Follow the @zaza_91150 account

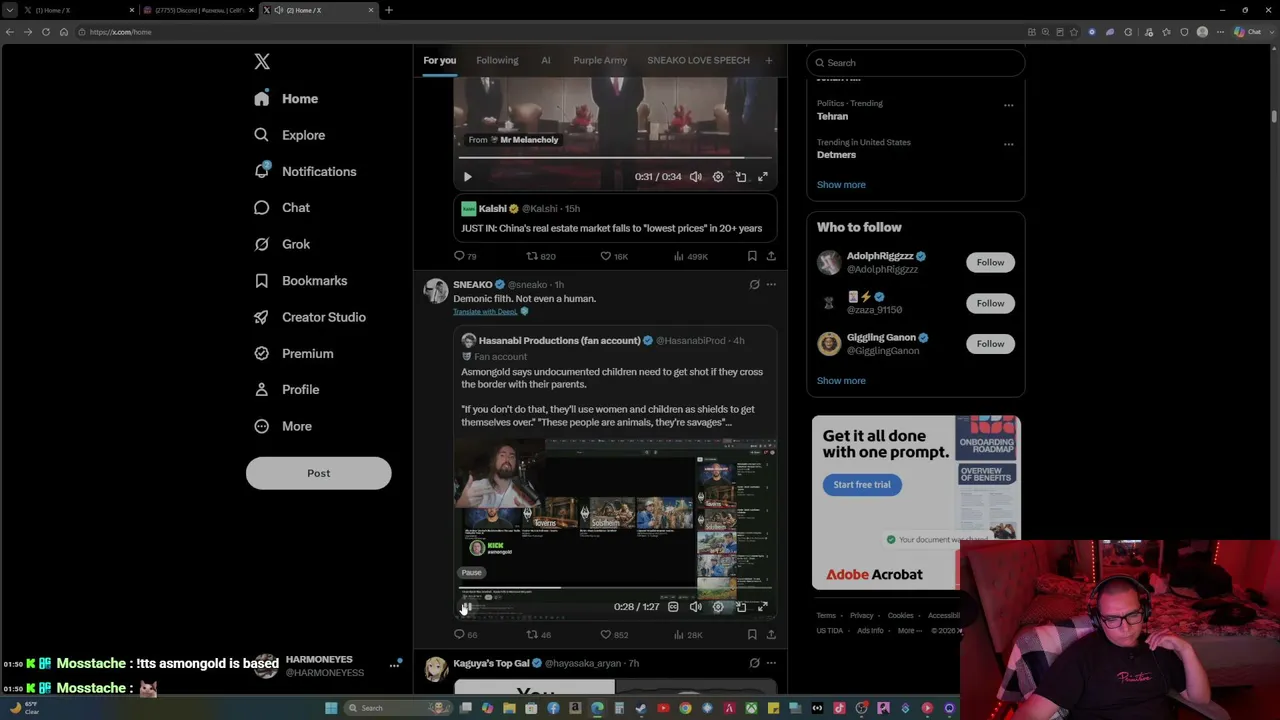[x=990, y=303]
